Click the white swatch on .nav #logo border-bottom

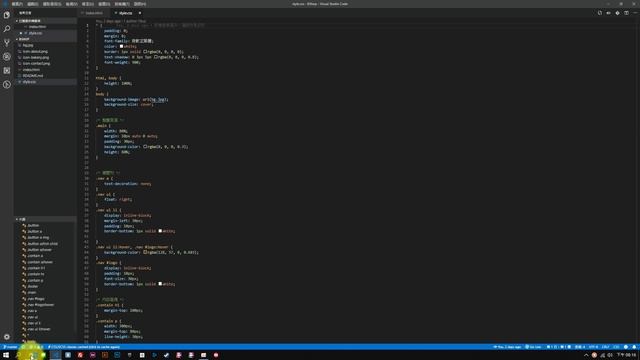(160, 283)
